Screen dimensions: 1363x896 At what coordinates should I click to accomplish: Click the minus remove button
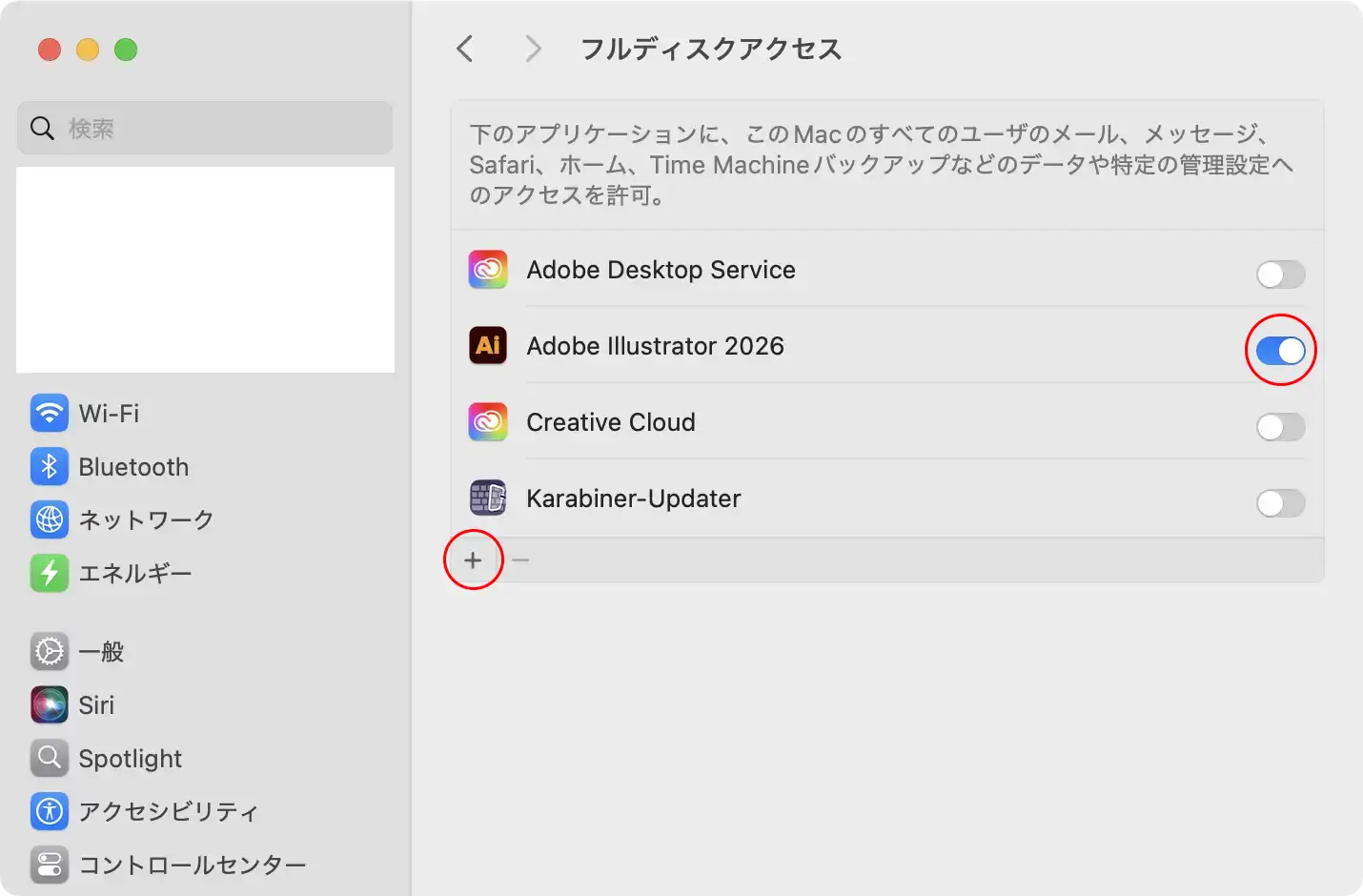click(x=520, y=560)
